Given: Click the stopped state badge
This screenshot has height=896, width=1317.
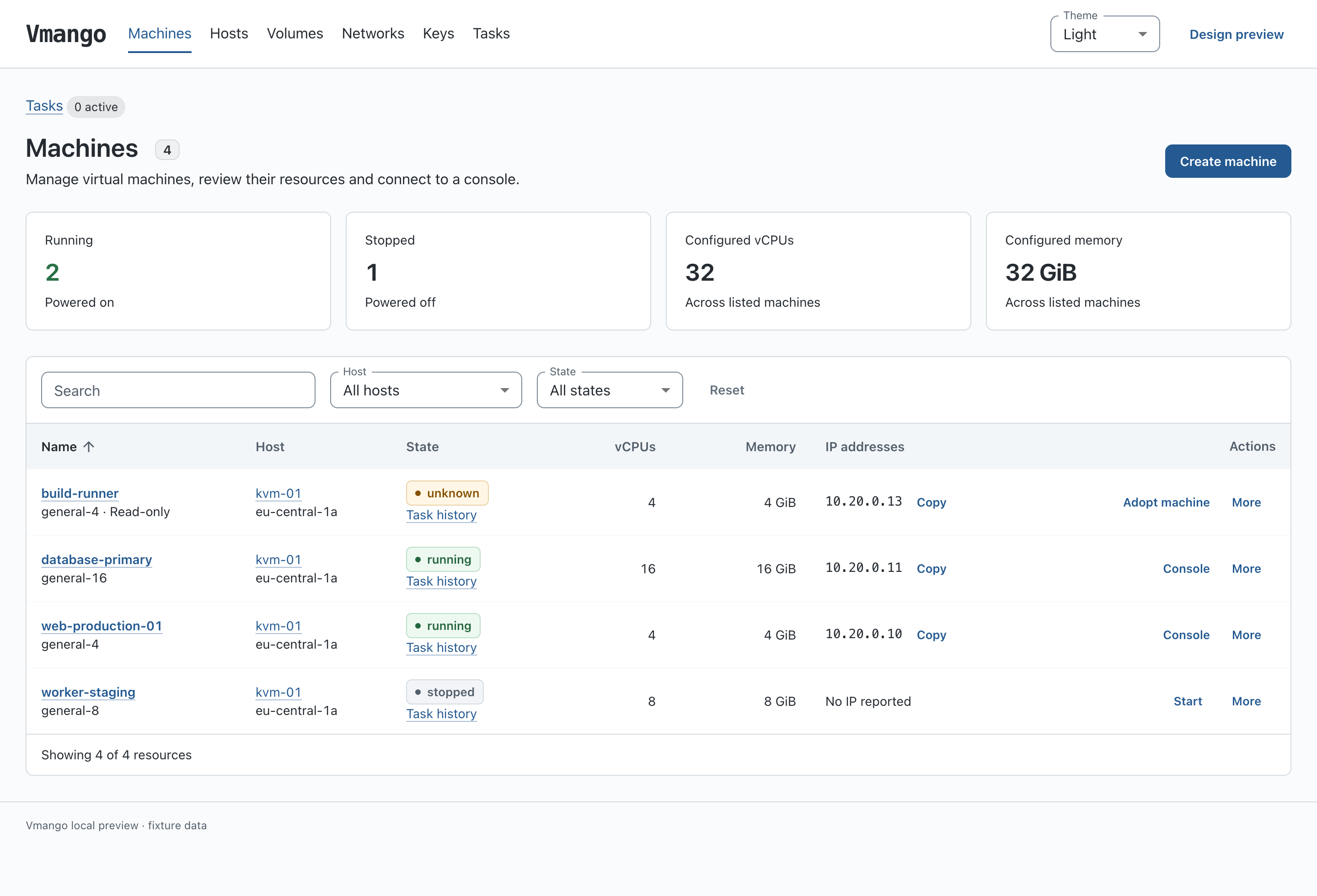Looking at the screenshot, I should (445, 692).
